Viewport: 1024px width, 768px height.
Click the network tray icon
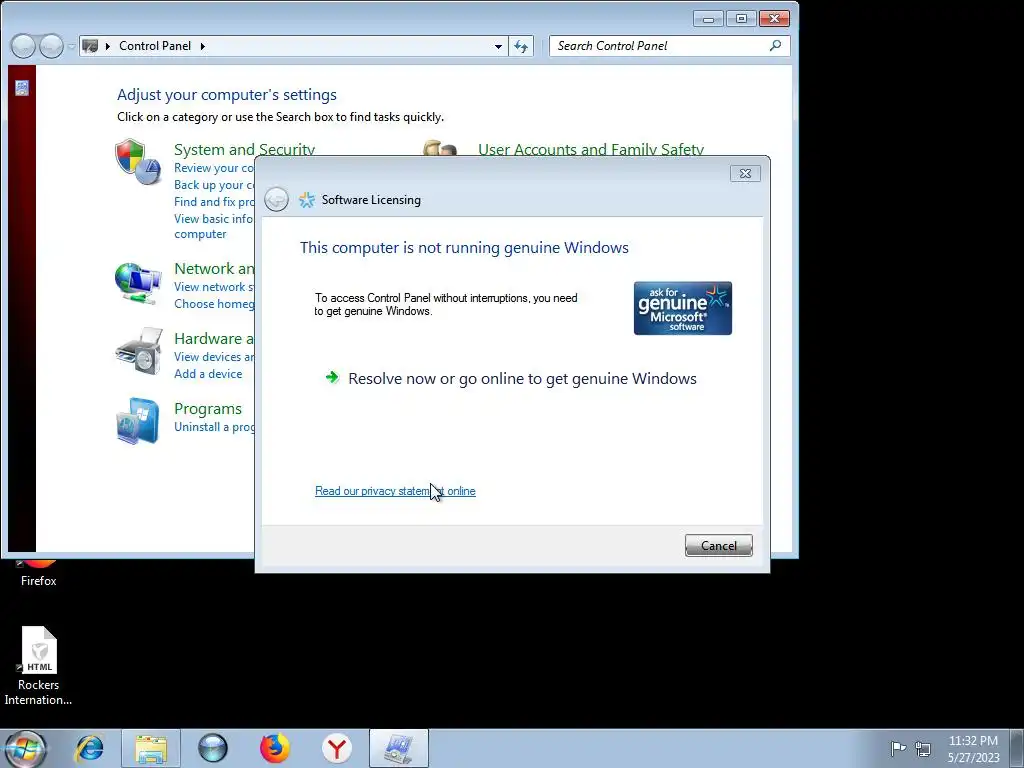pos(923,748)
